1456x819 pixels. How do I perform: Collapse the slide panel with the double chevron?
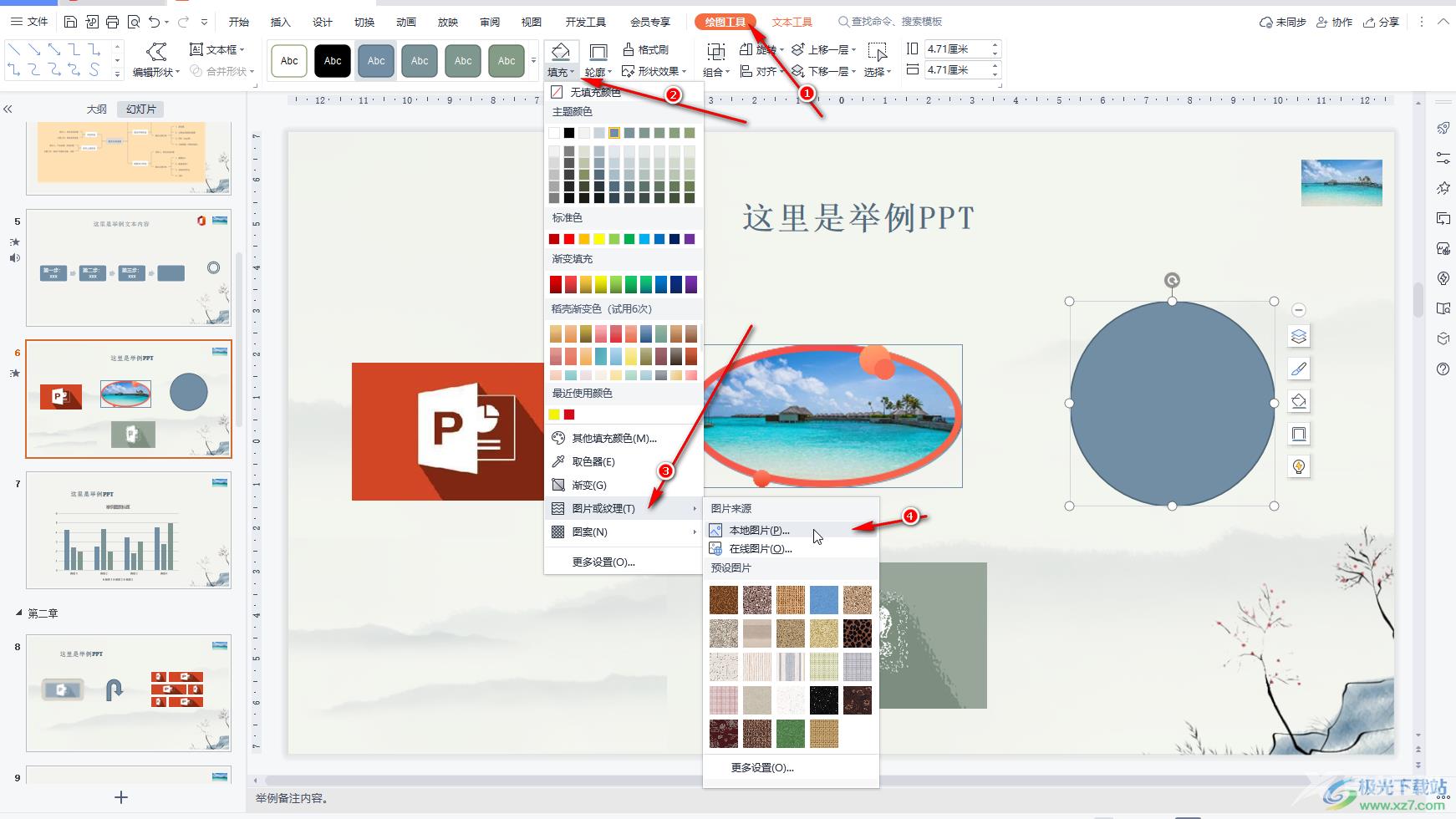point(8,109)
